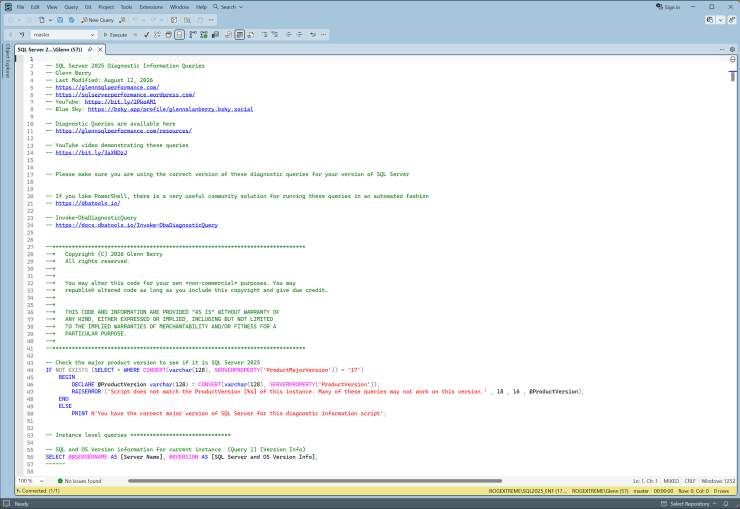The image size is (740, 509).
Task: Close the SQL Server query tab
Action: (x=100, y=49)
